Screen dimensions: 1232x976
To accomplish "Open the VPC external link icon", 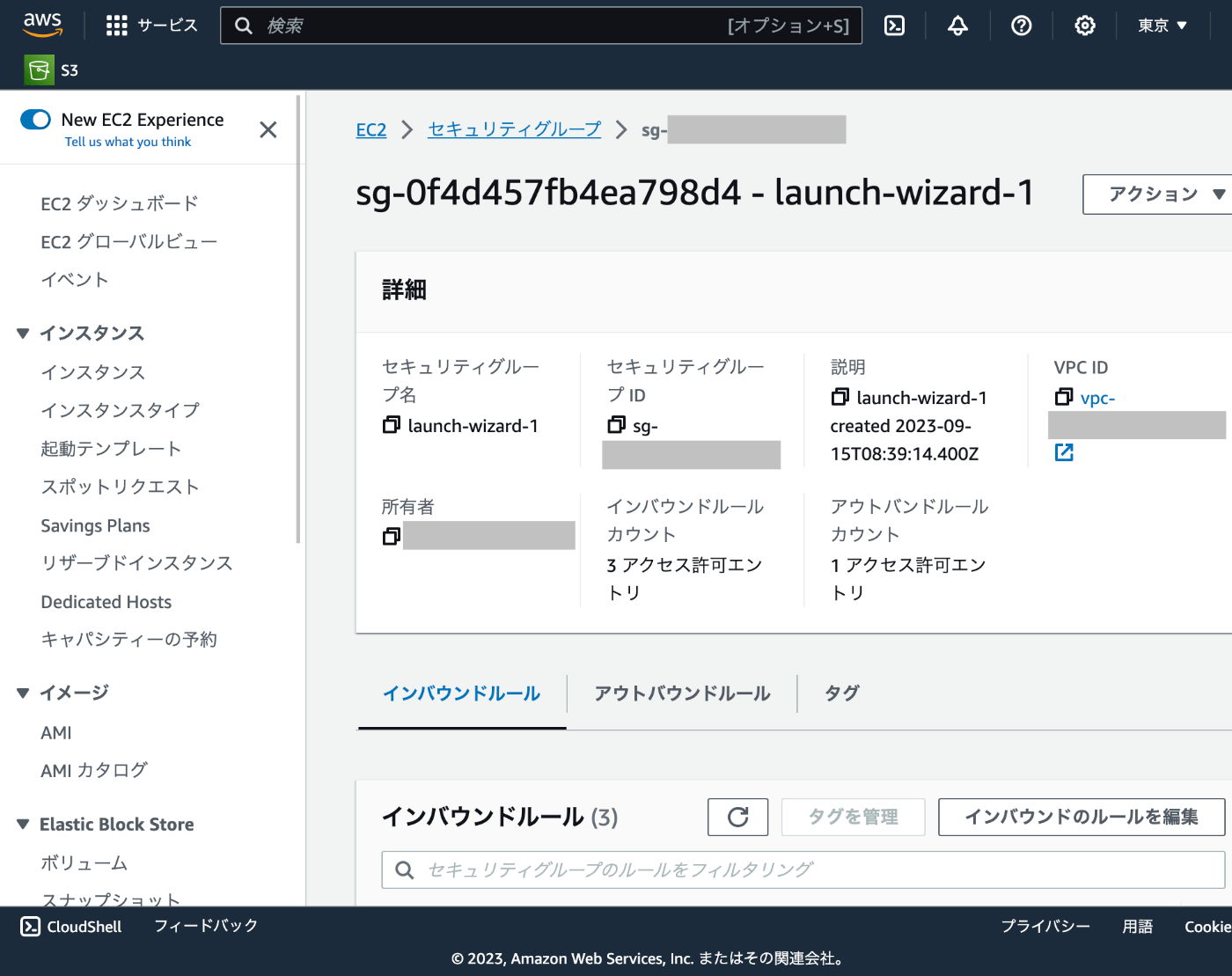I will [1064, 452].
